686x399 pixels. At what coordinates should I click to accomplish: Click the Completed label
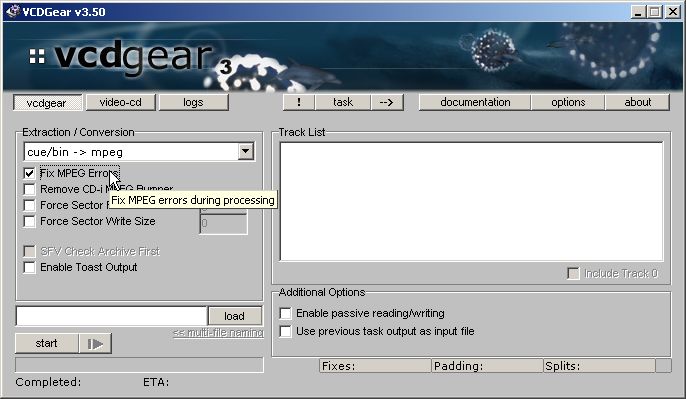click(x=48, y=382)
